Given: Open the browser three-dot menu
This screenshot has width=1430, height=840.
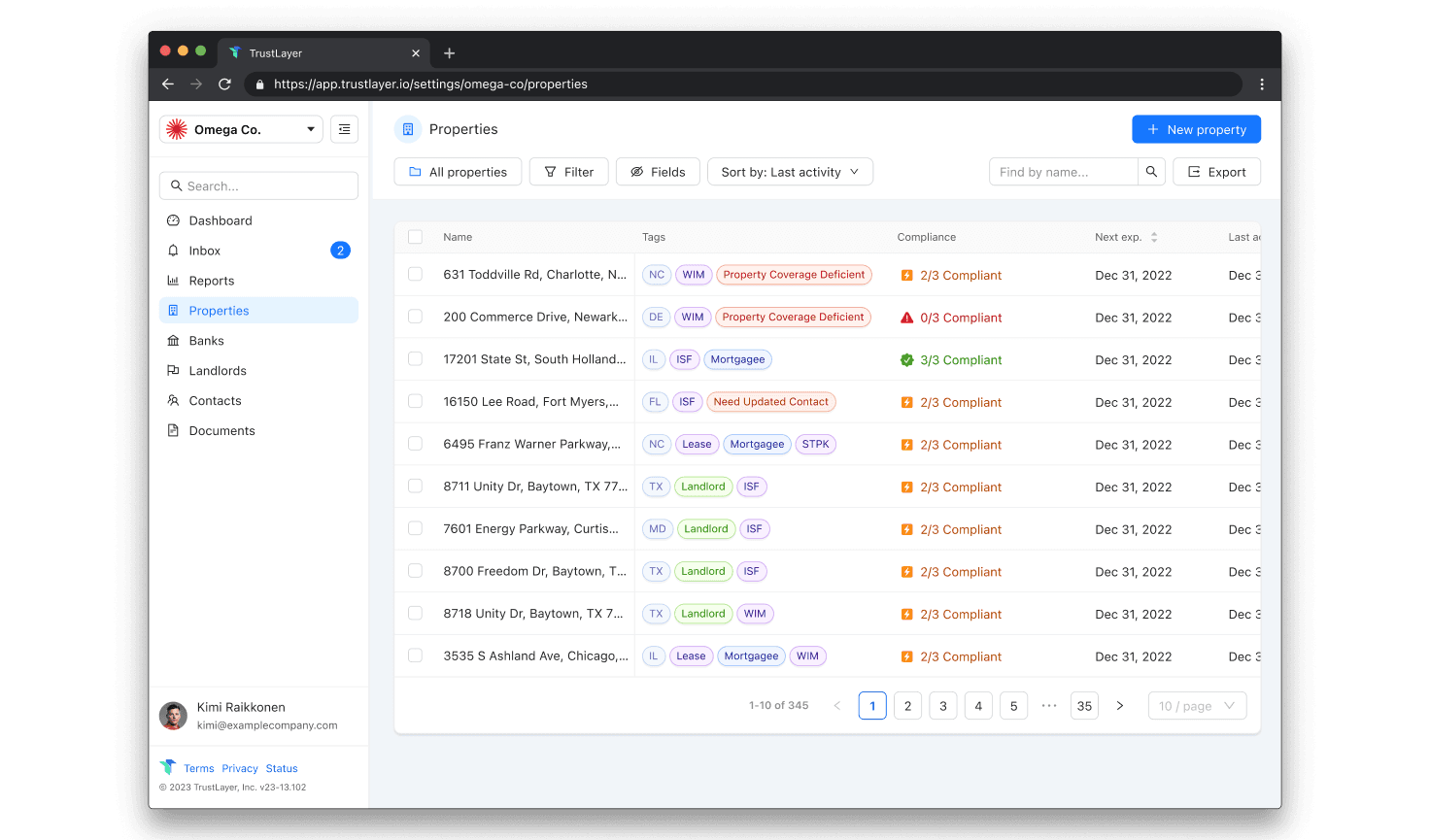Looking at the screenshot, I should (x=1262, y=84).
